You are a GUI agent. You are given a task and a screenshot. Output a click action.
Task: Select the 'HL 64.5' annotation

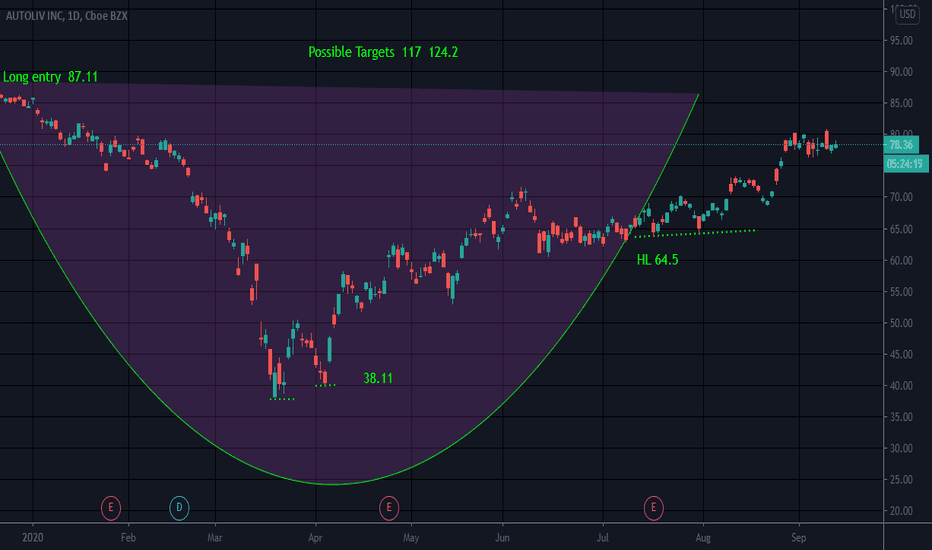657,260
